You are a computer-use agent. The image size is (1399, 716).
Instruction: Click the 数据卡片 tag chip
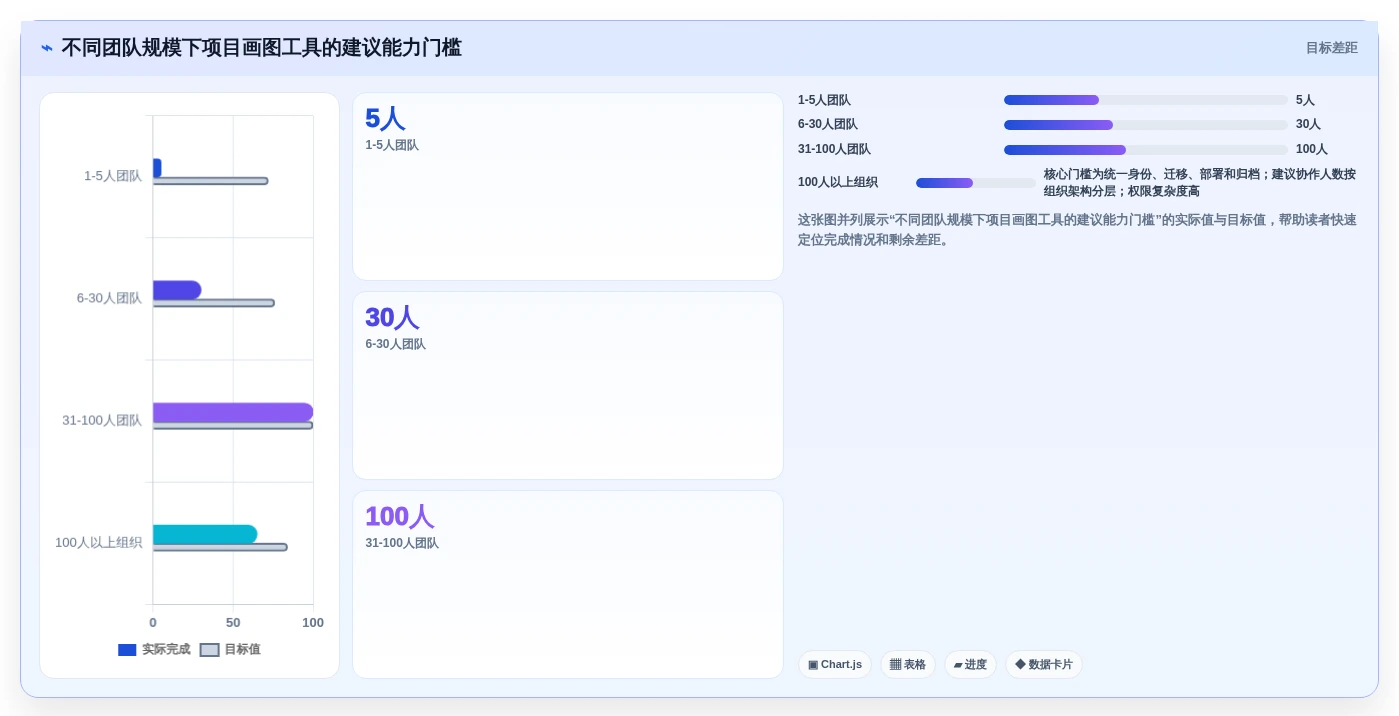pos(1044,665)
